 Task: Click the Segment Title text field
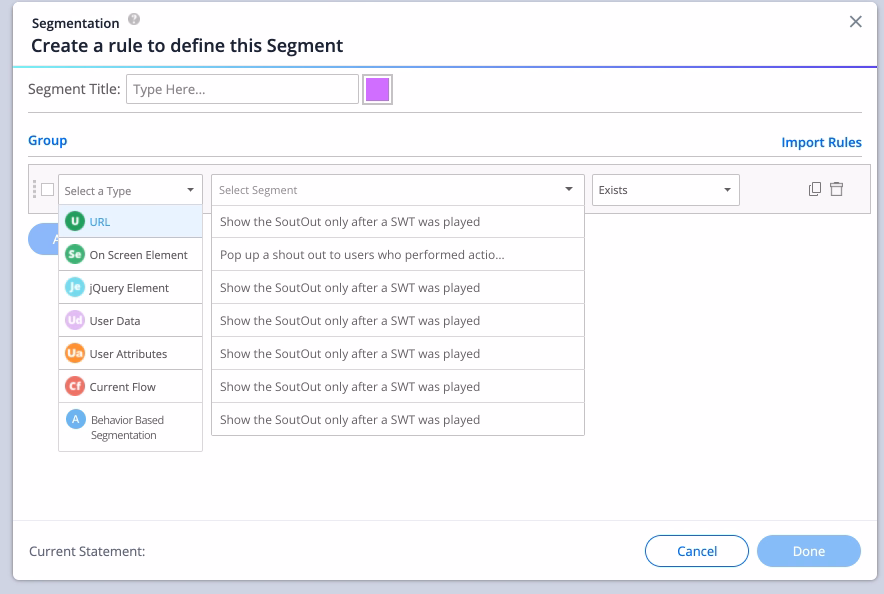[x=242, y=89]
